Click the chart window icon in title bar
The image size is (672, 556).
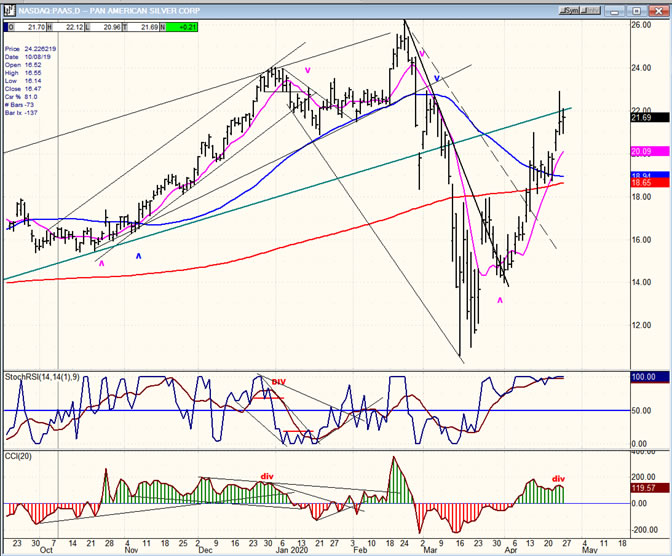tap(10, 11)
